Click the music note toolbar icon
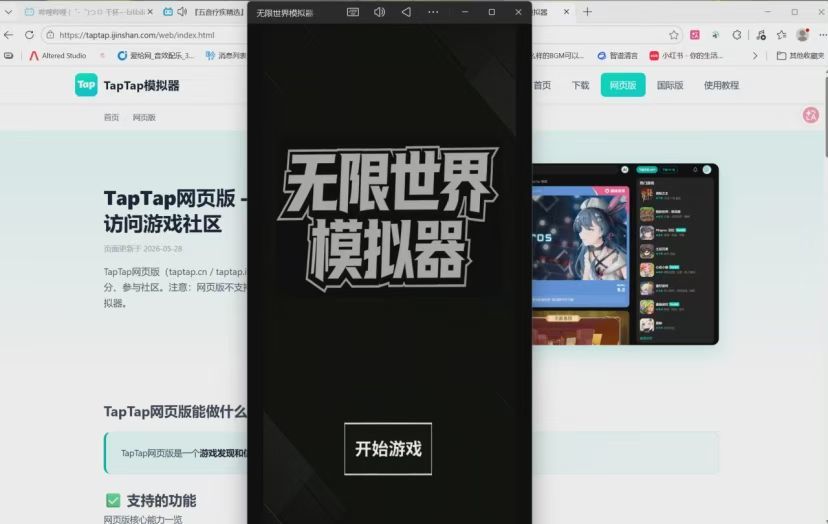Screen dimensions: 828x524 pos(760,35)
